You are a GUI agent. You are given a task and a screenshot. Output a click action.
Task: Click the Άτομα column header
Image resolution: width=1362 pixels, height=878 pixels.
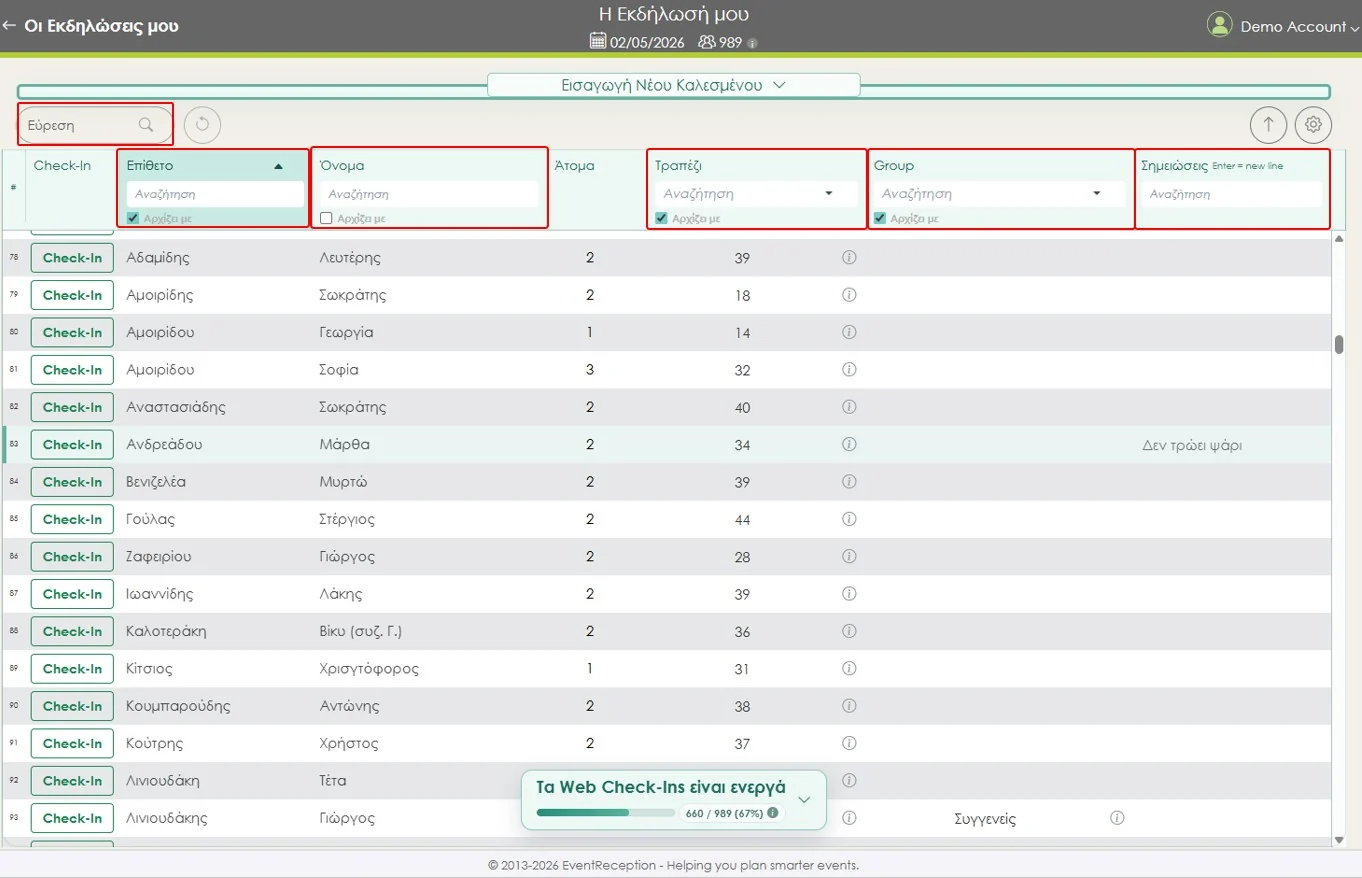[x=574, y=166]
